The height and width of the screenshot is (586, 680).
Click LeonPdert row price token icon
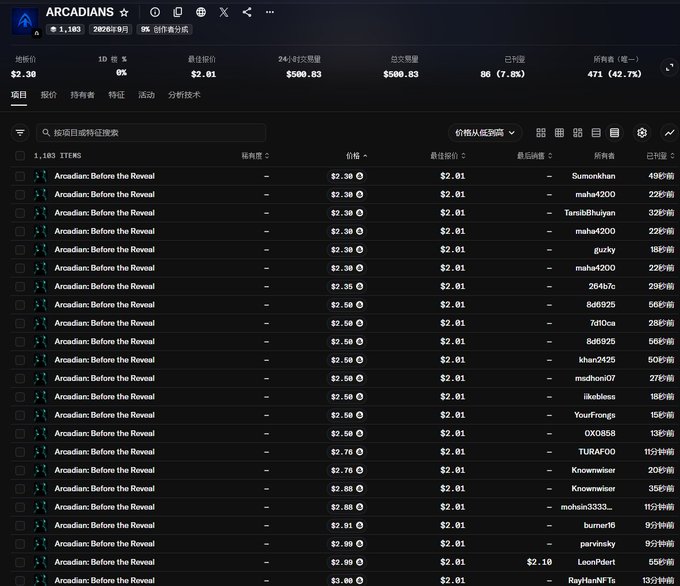pos(360,562)
